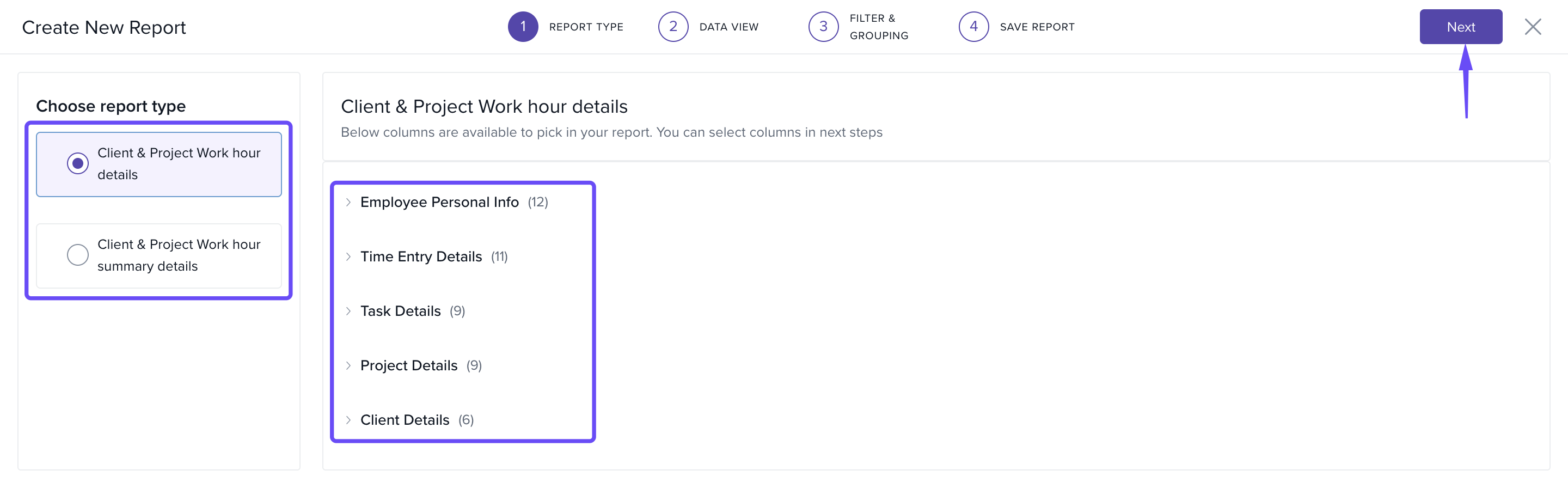Expand the Project Details chevron
Screen dimensions: 1568x501
pos(348,366)
